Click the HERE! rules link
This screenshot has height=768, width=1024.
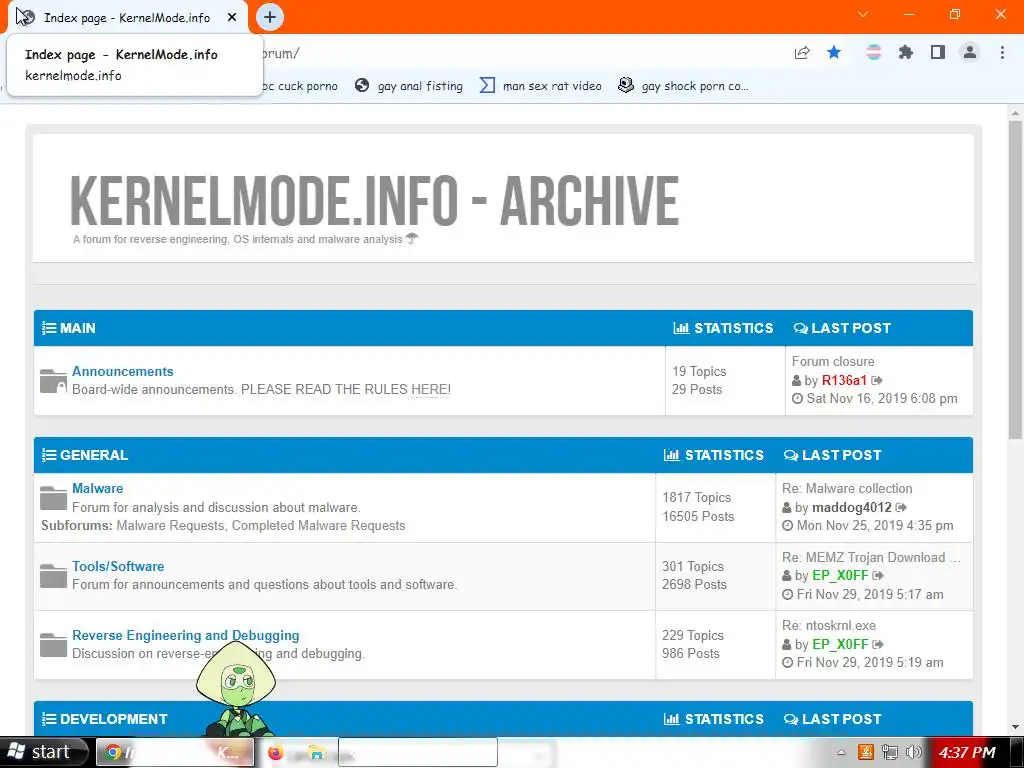[430, 389]
